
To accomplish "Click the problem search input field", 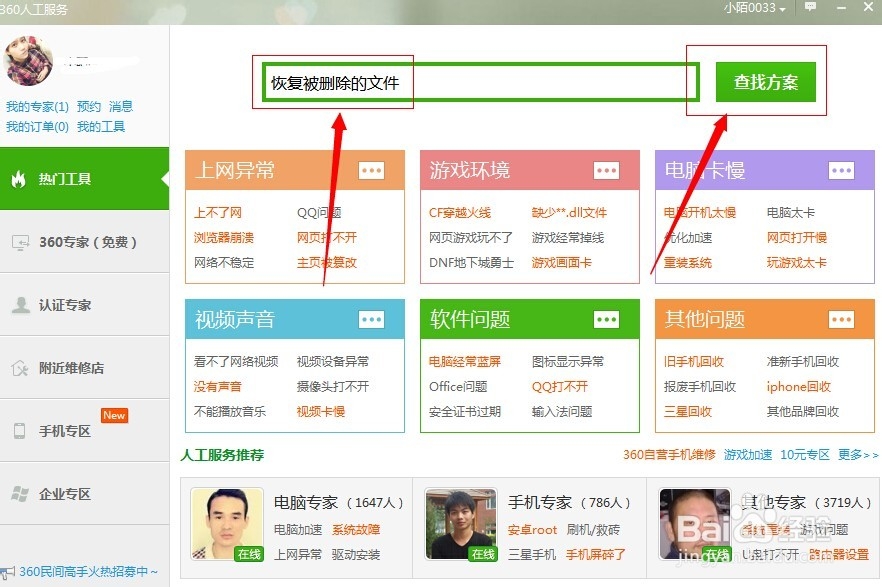I will [x=481, y=82].
